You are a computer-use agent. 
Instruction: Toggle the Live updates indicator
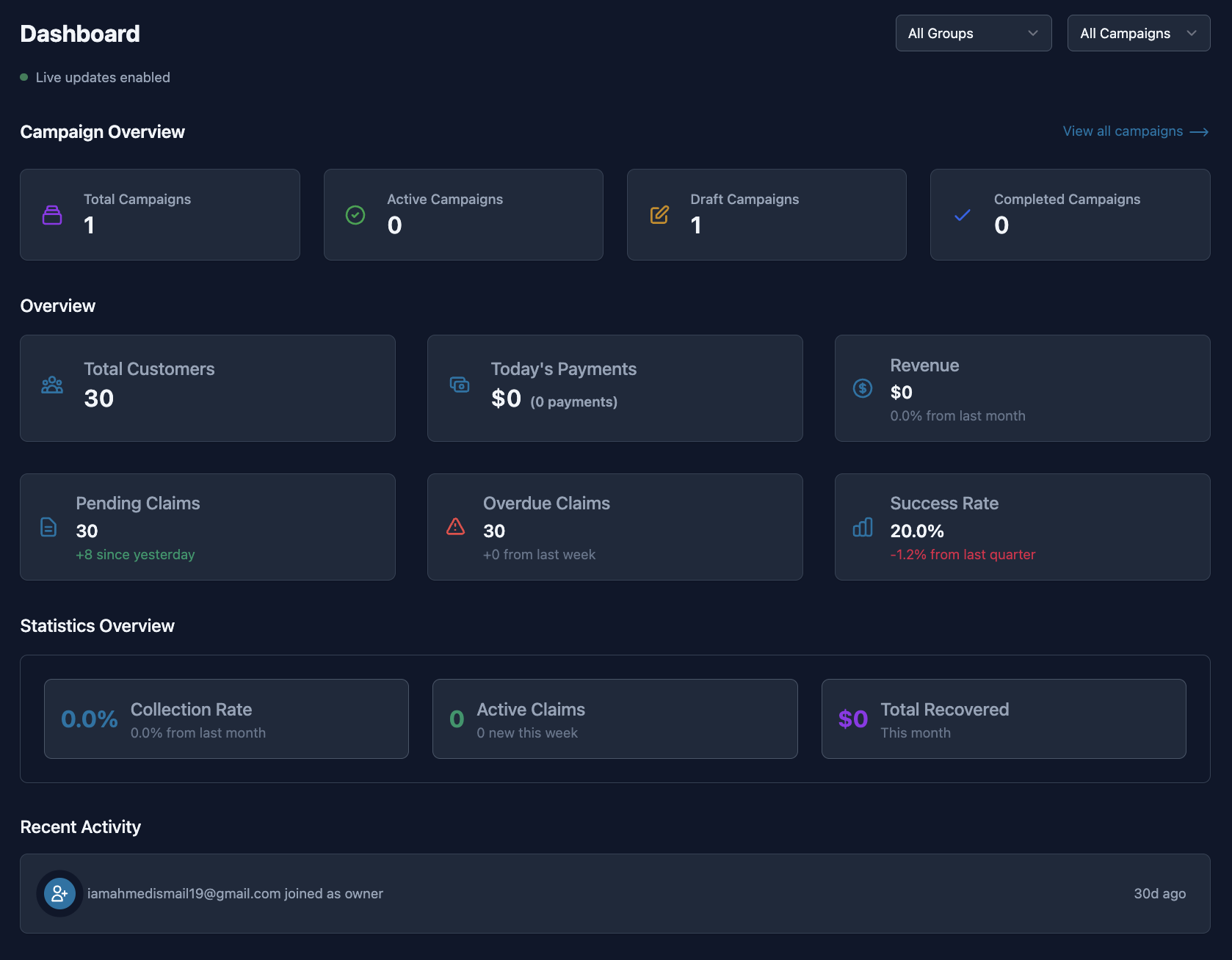(x=23, y=77)
